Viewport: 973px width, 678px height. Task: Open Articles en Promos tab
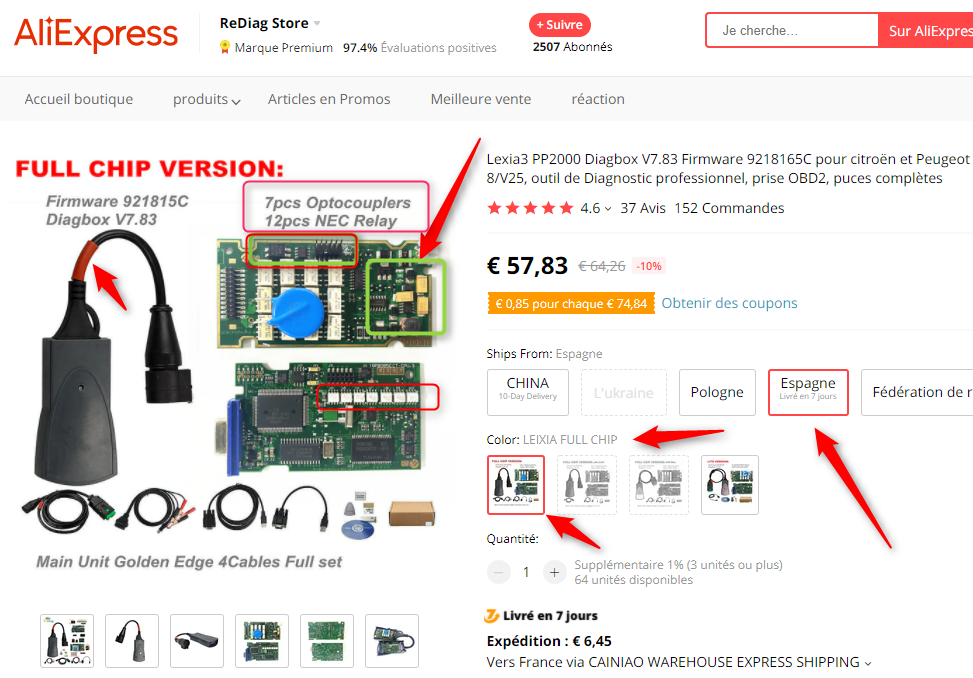[x=329, y=99]
